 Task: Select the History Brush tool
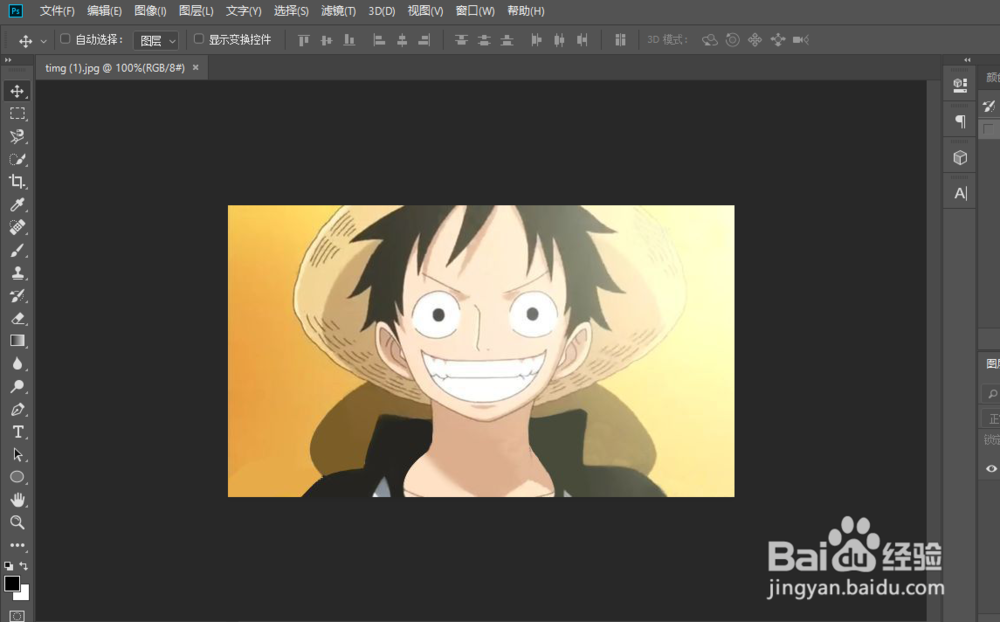[17, 295]
